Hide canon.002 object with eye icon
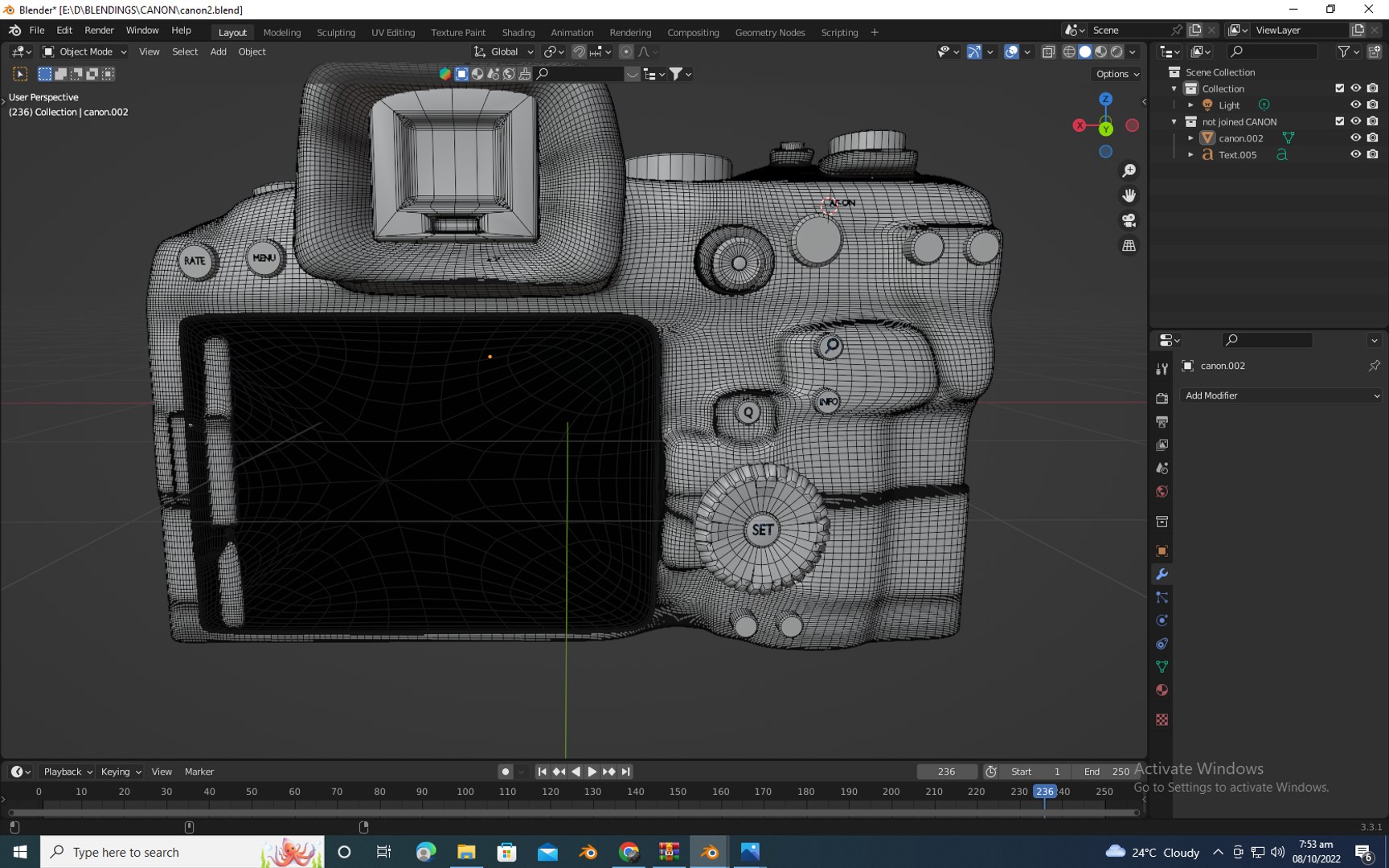The height and width of the screenshot is (868, 1389). (x=1355, y=137)
